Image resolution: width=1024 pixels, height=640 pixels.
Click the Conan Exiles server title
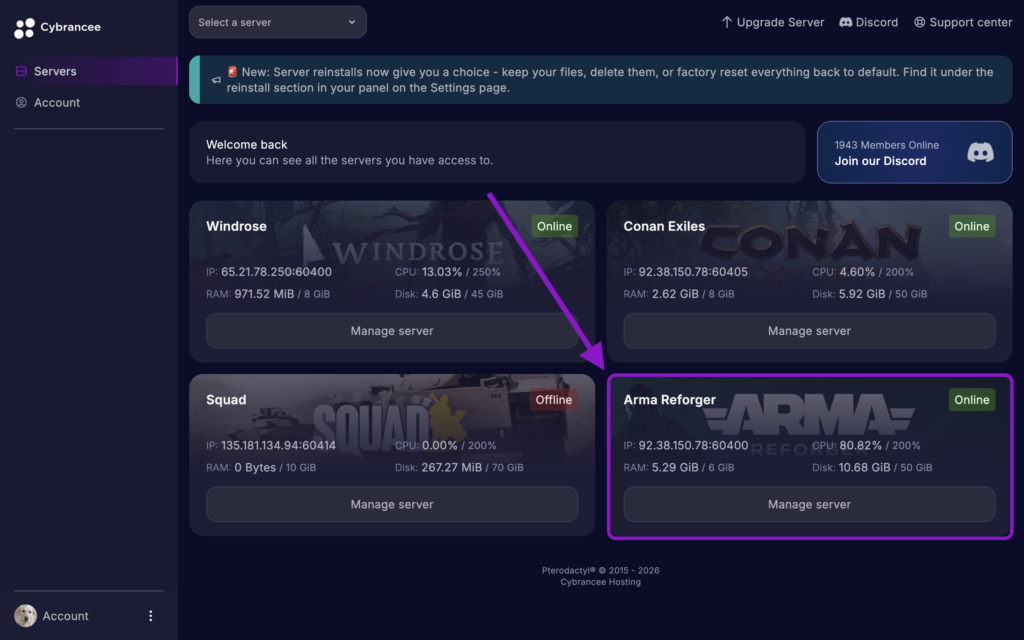[x=664, y=226]
